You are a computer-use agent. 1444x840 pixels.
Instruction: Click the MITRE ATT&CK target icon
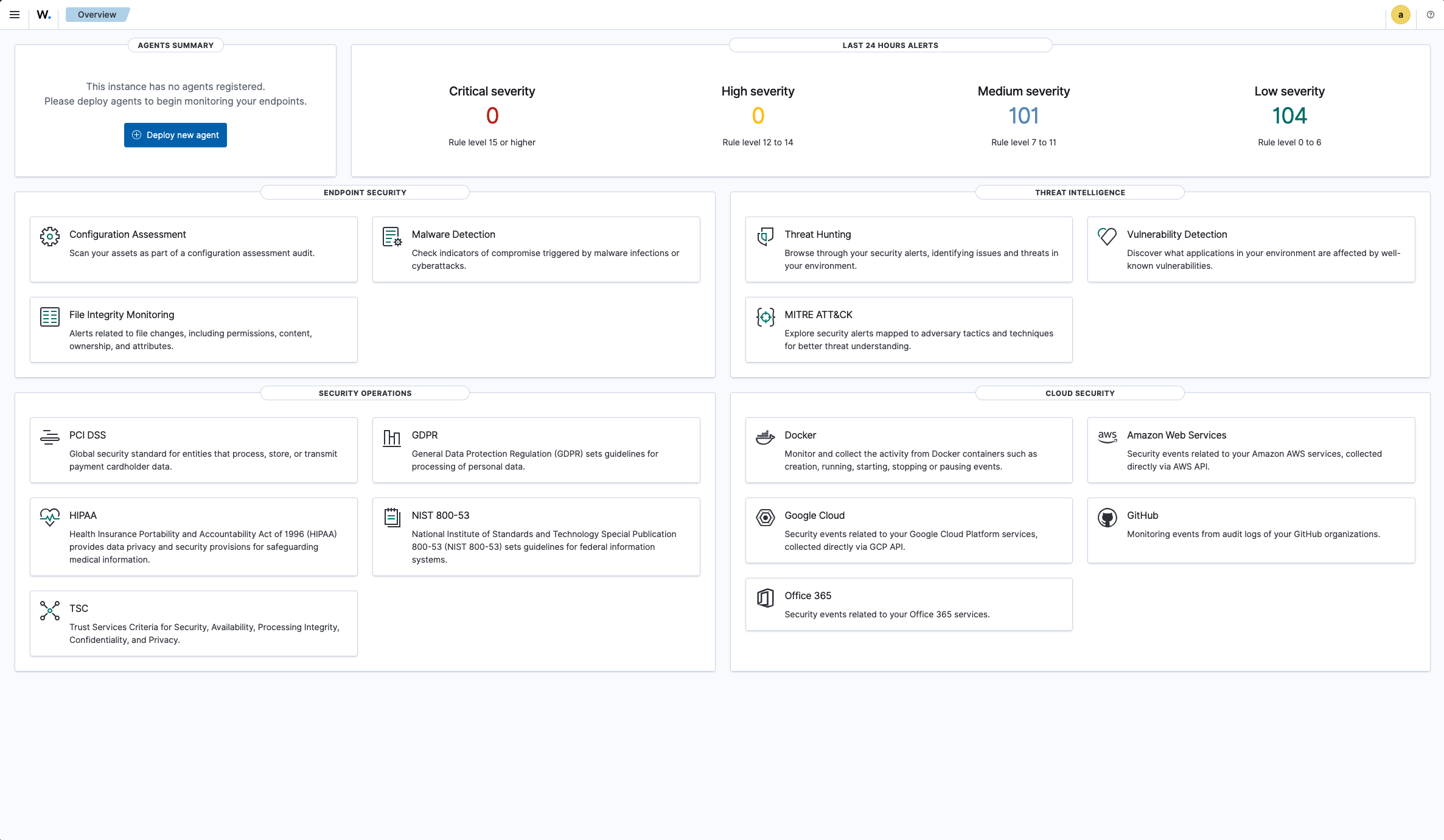(765, 316)
